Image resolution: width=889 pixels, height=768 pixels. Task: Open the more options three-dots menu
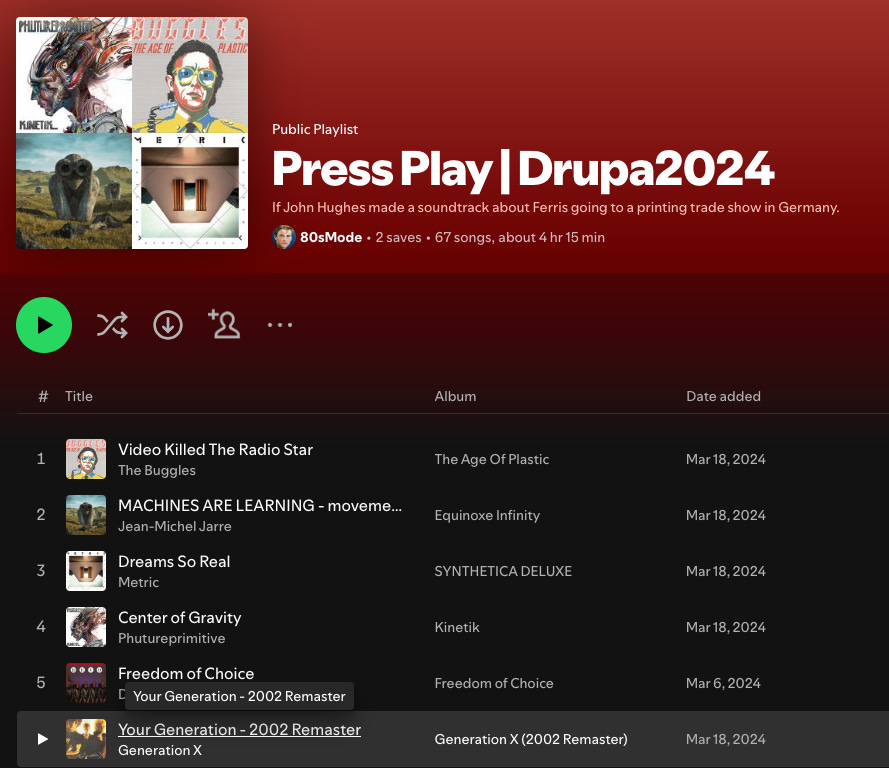pyautogui.click(x=280, y=325)
